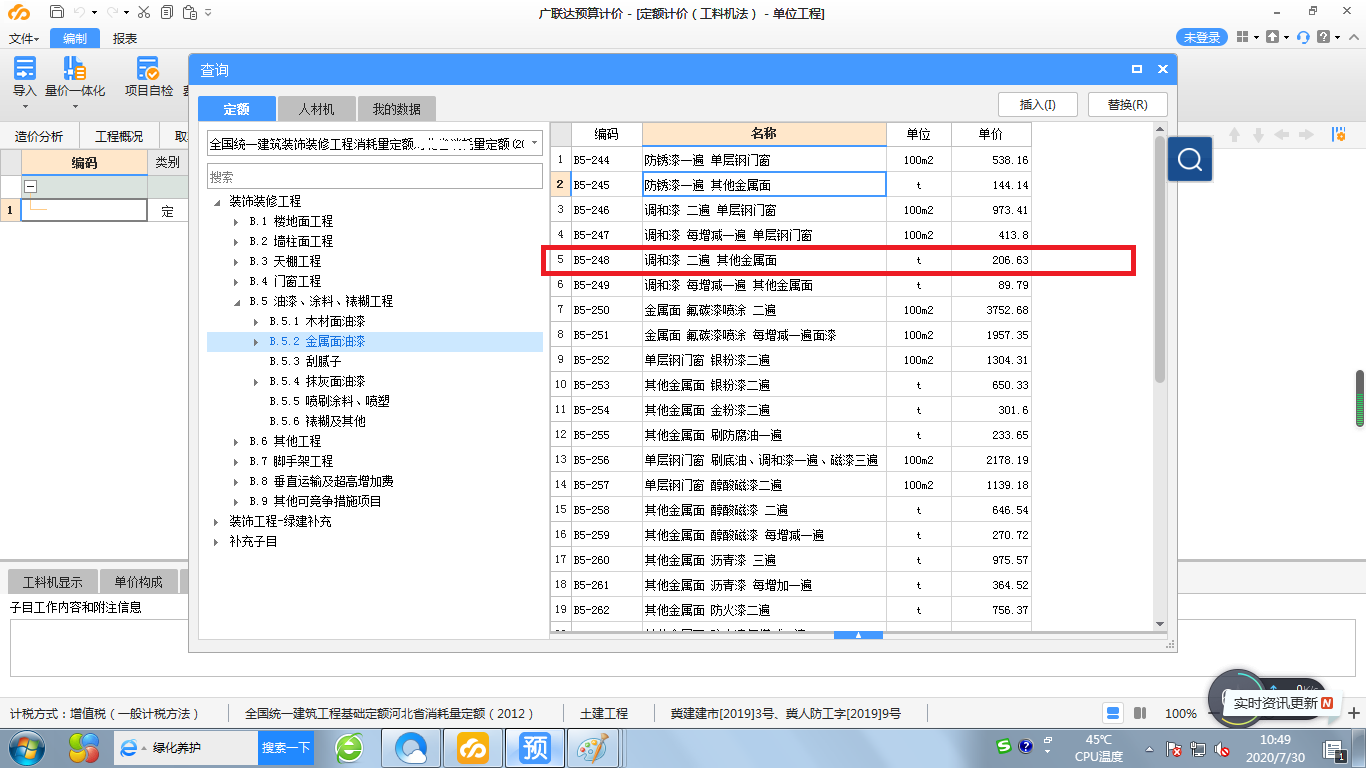Click the redo arrow icon
This screenshot has height=768, width=1366.
tap(113, 12)
